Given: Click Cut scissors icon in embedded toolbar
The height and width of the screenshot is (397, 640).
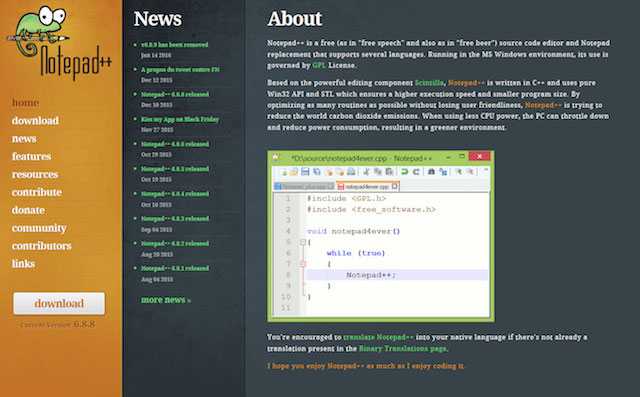Looking at the screenshot, I should click(x=367, y=172).
